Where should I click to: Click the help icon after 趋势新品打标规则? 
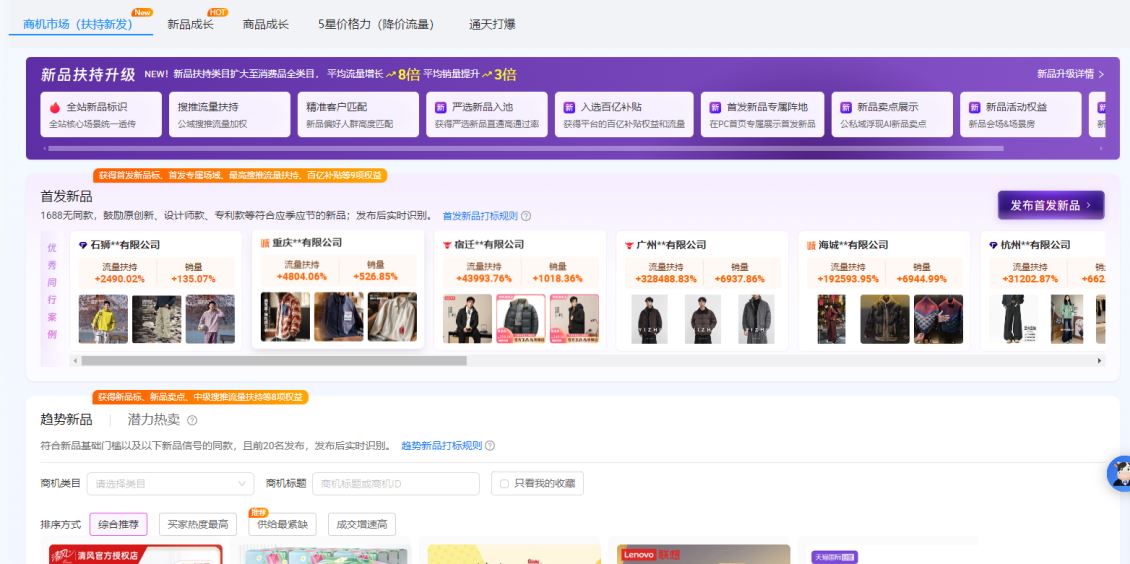coord(490,445)
